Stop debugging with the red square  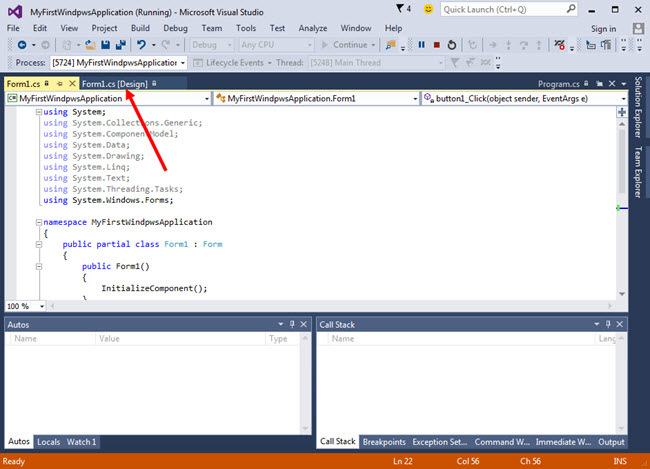[x=437, y=45]
